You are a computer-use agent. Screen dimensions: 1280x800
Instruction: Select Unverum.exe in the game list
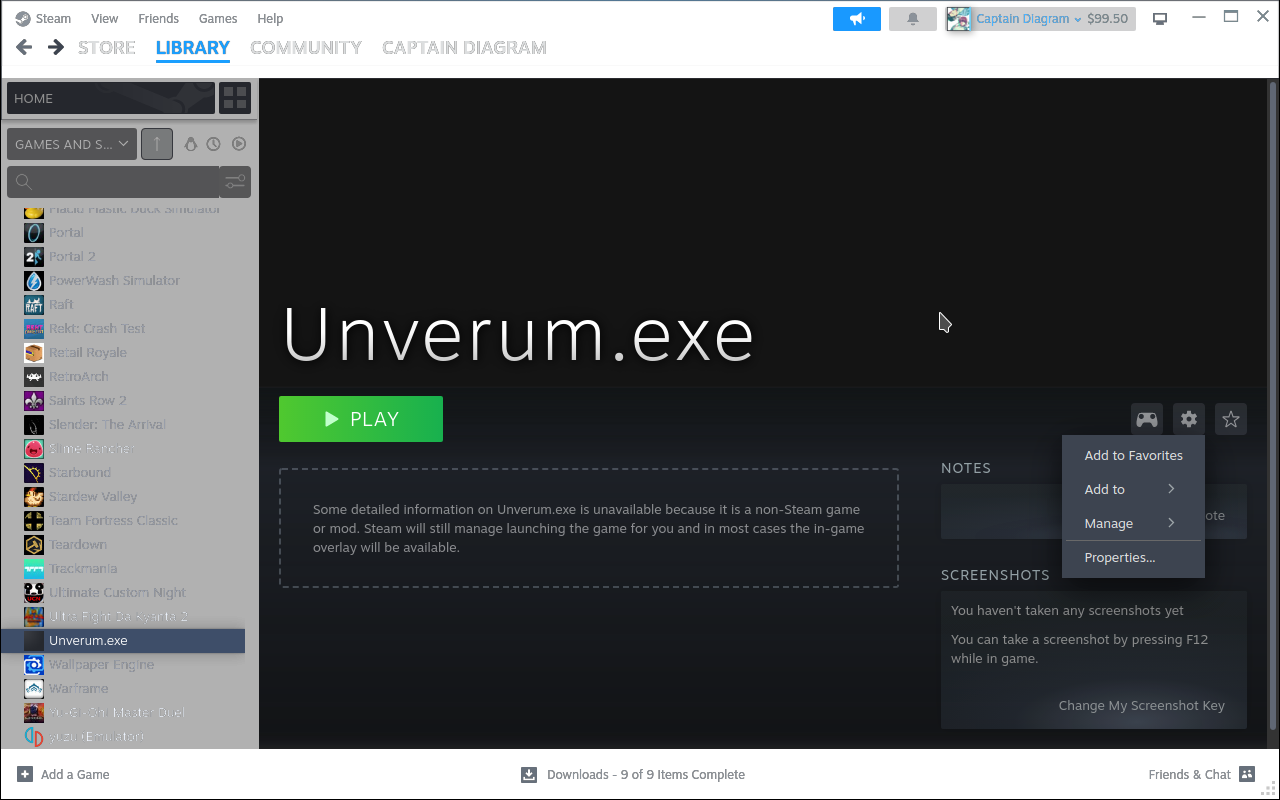coord(122,641)
